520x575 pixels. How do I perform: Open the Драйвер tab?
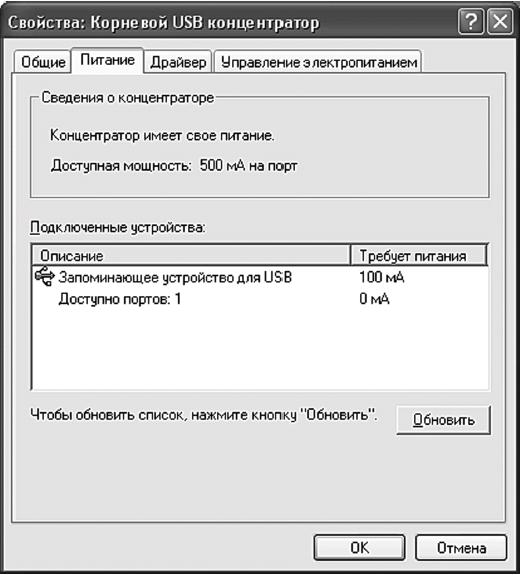pyautogui.click(x=178, y=62)
